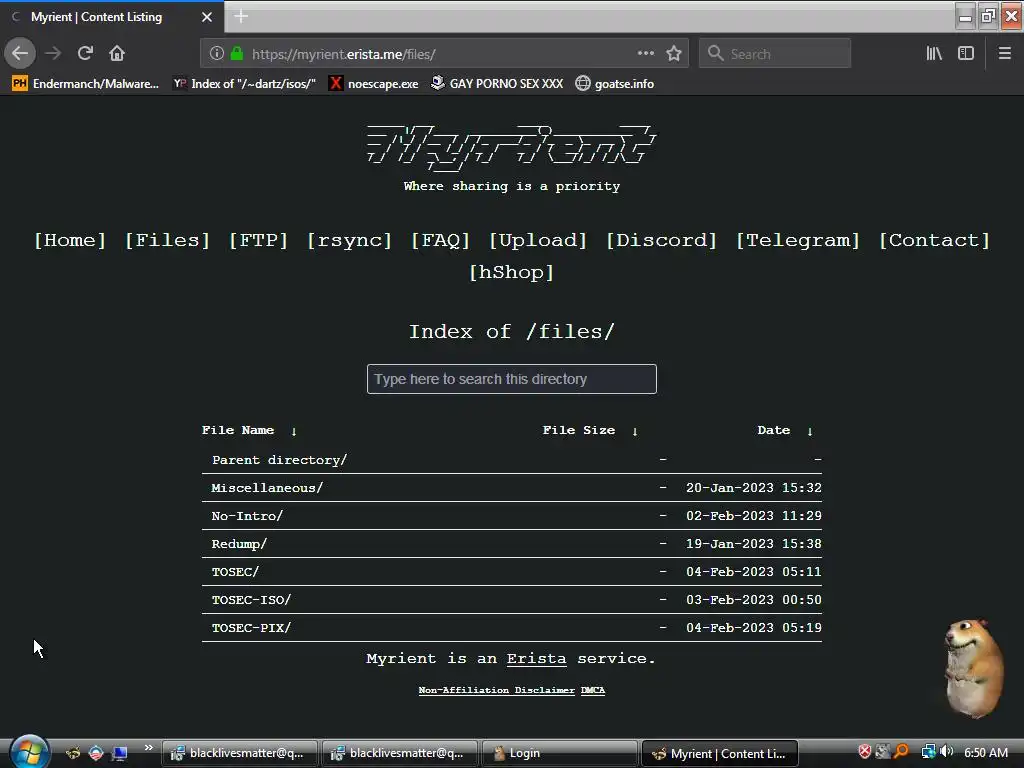Click the forward navigation arrow
This screenshot has width=1024, height=768.
click(x=53, y=54)
